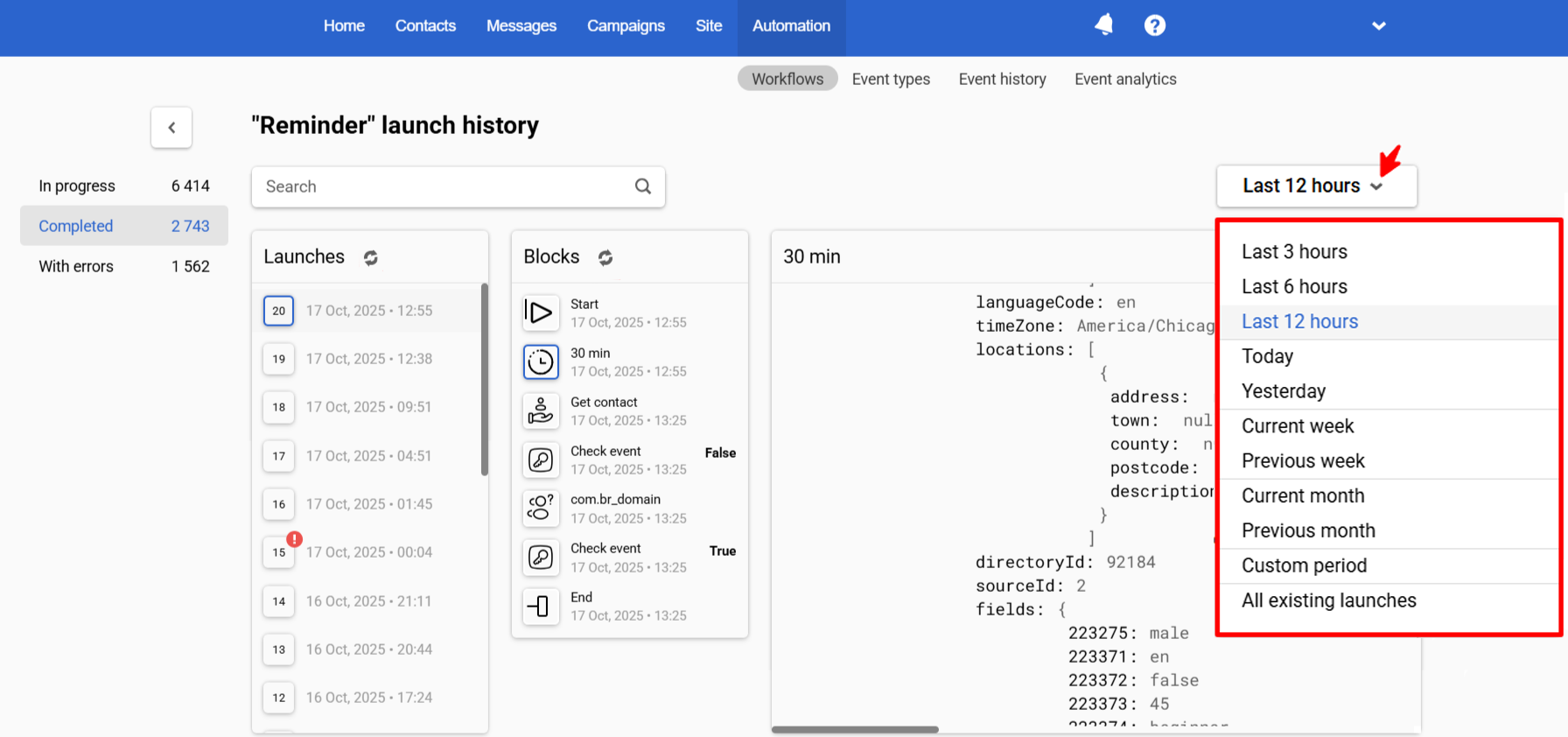1568x737 pixels.
Task: Open the Automation menu
Action: [x=791, y=26]
